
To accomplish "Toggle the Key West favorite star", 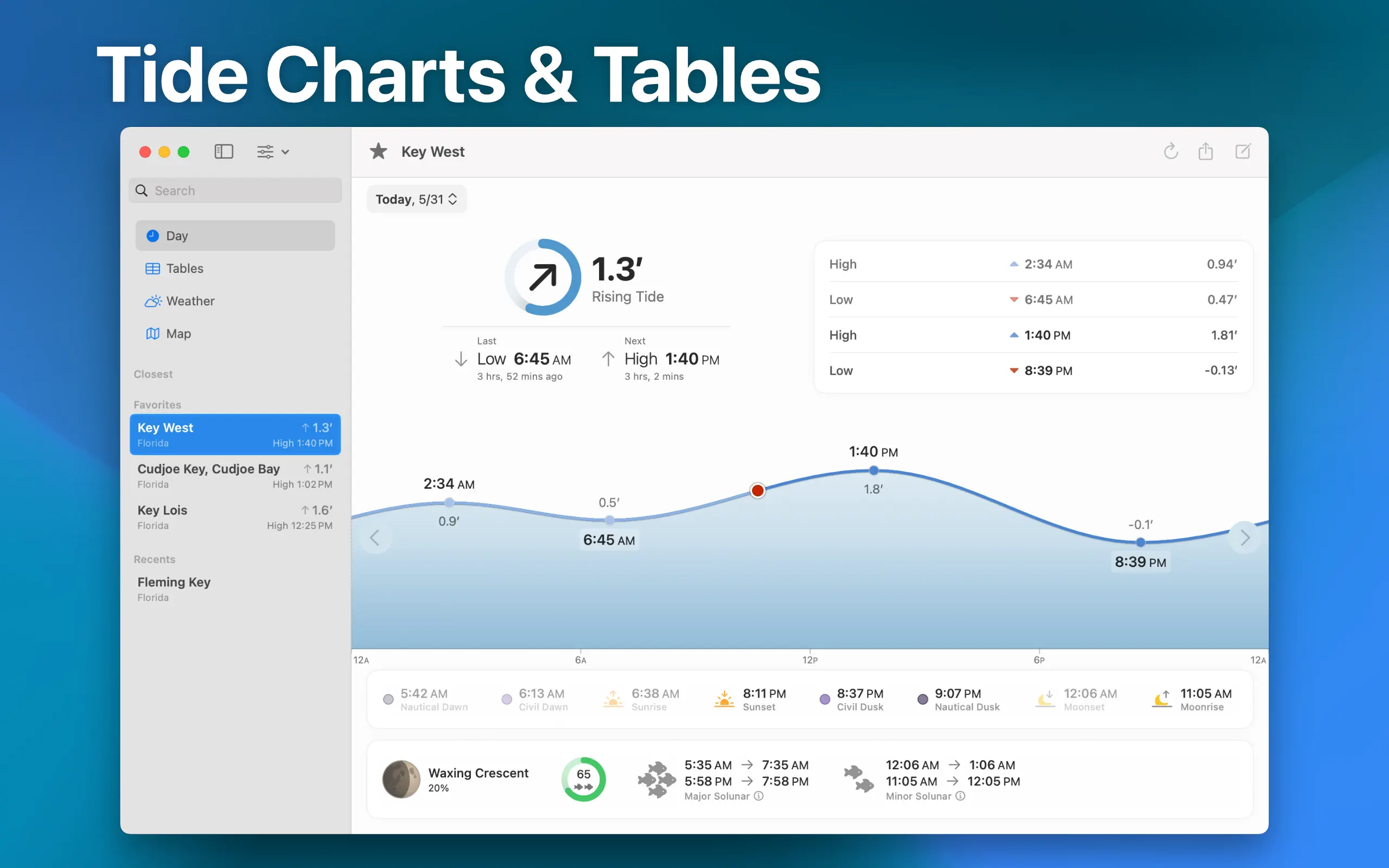I will click(x=378, y=151).
